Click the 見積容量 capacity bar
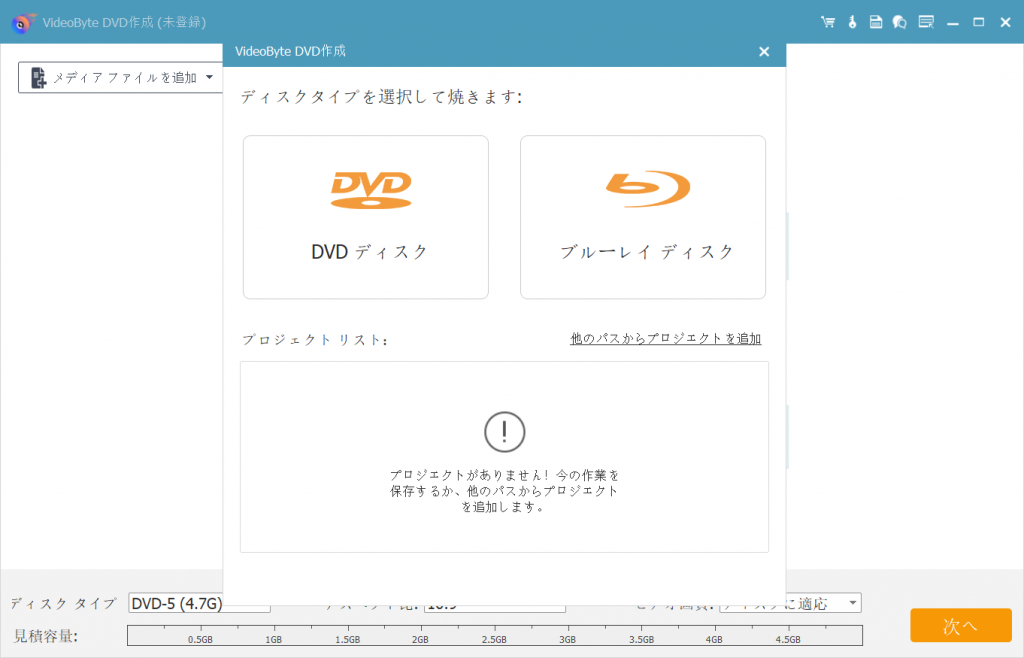This screenshot has width=1024, height=658. coord(494,636)
